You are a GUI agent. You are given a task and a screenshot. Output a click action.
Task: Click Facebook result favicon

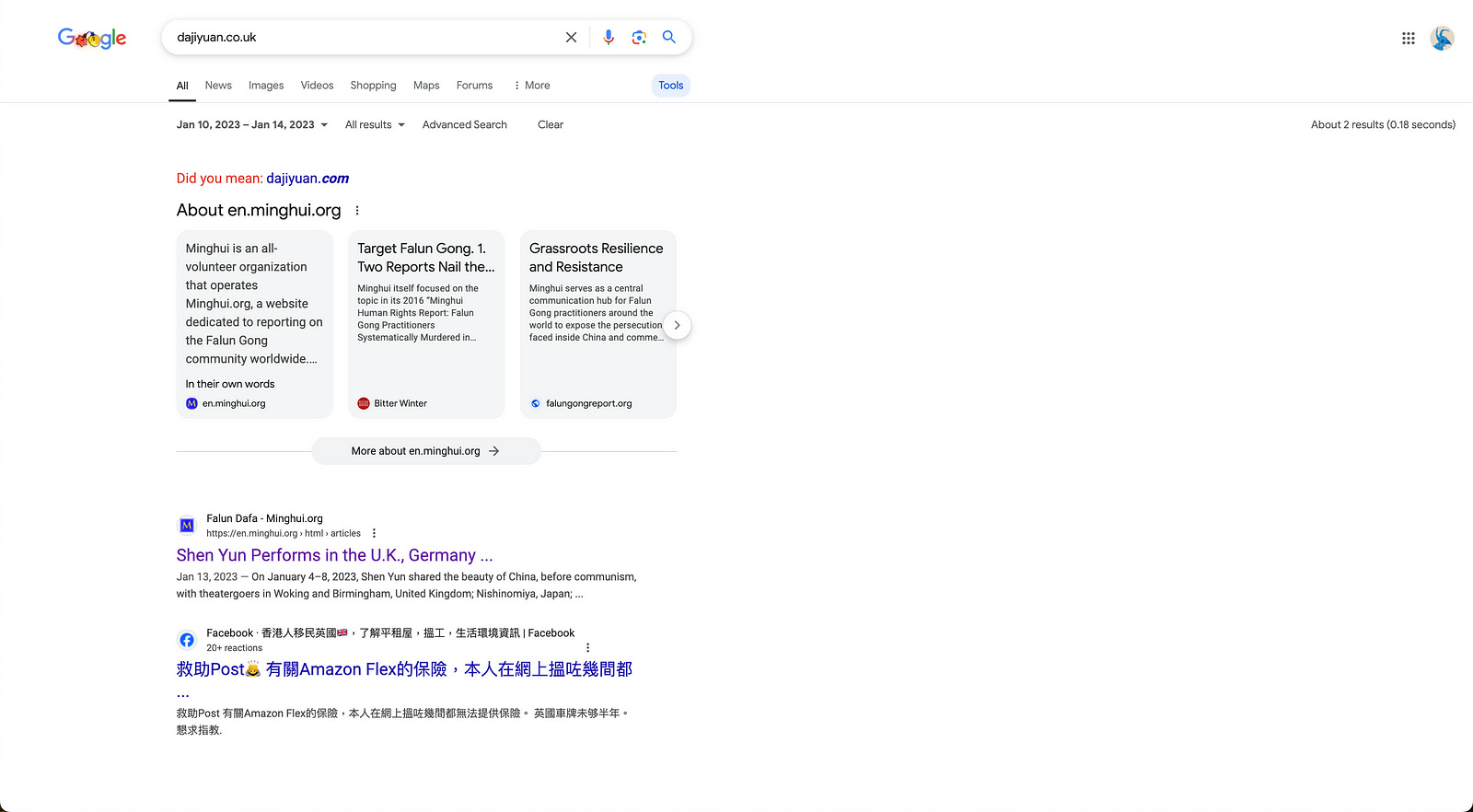[x=187, y=640]
